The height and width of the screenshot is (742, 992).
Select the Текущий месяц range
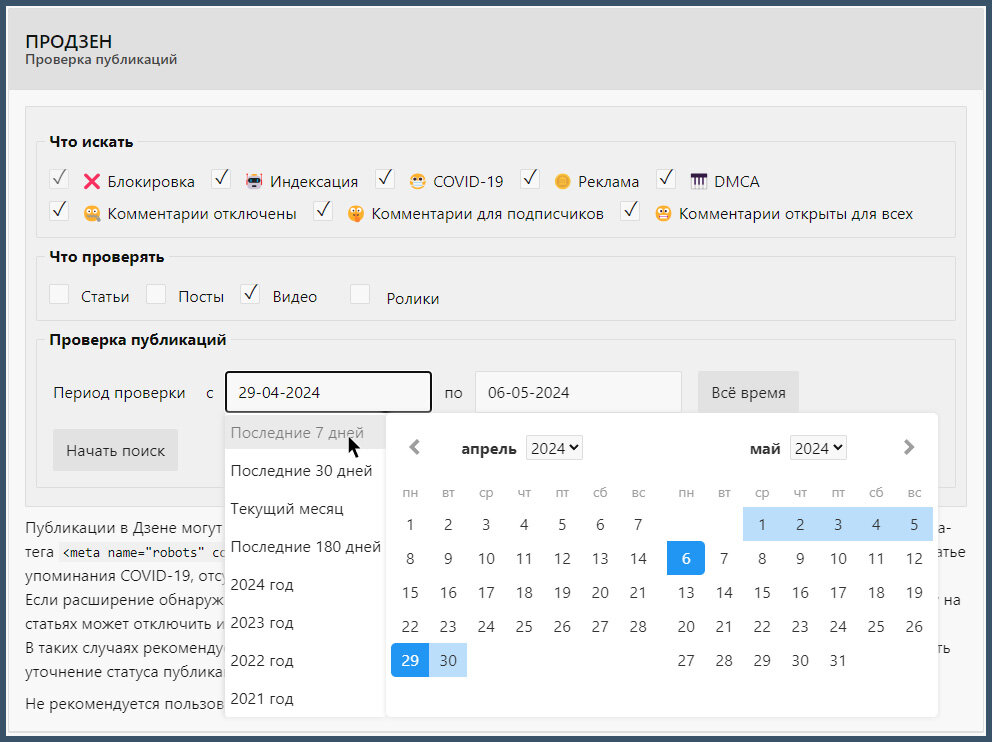click(305, 509)
